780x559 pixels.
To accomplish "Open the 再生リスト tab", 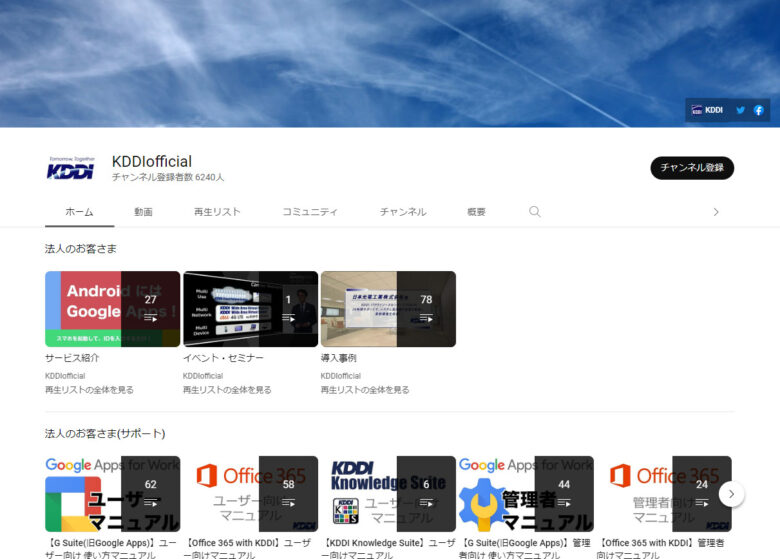I will [217, 212].
